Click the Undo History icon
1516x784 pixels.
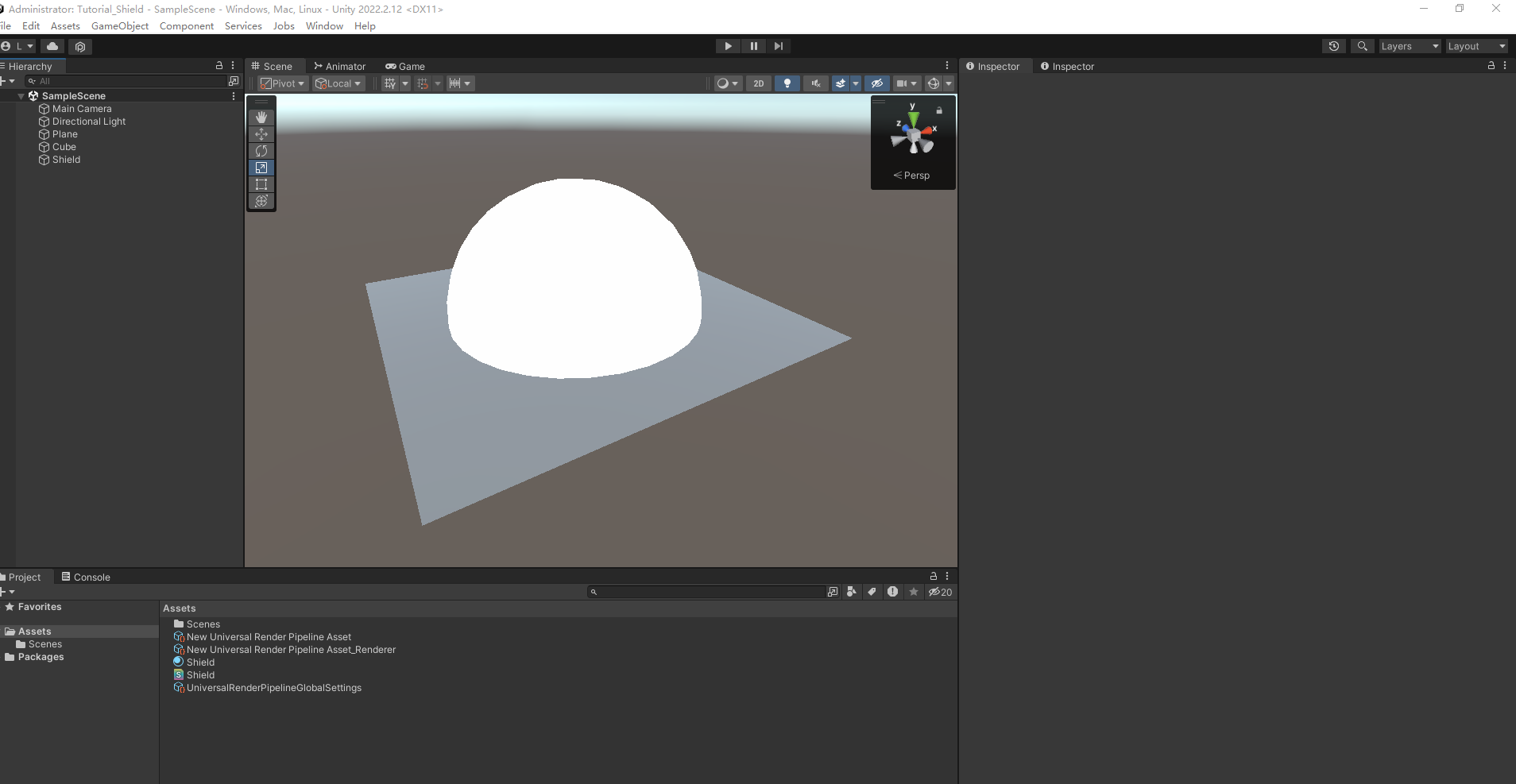[1334, 46]
